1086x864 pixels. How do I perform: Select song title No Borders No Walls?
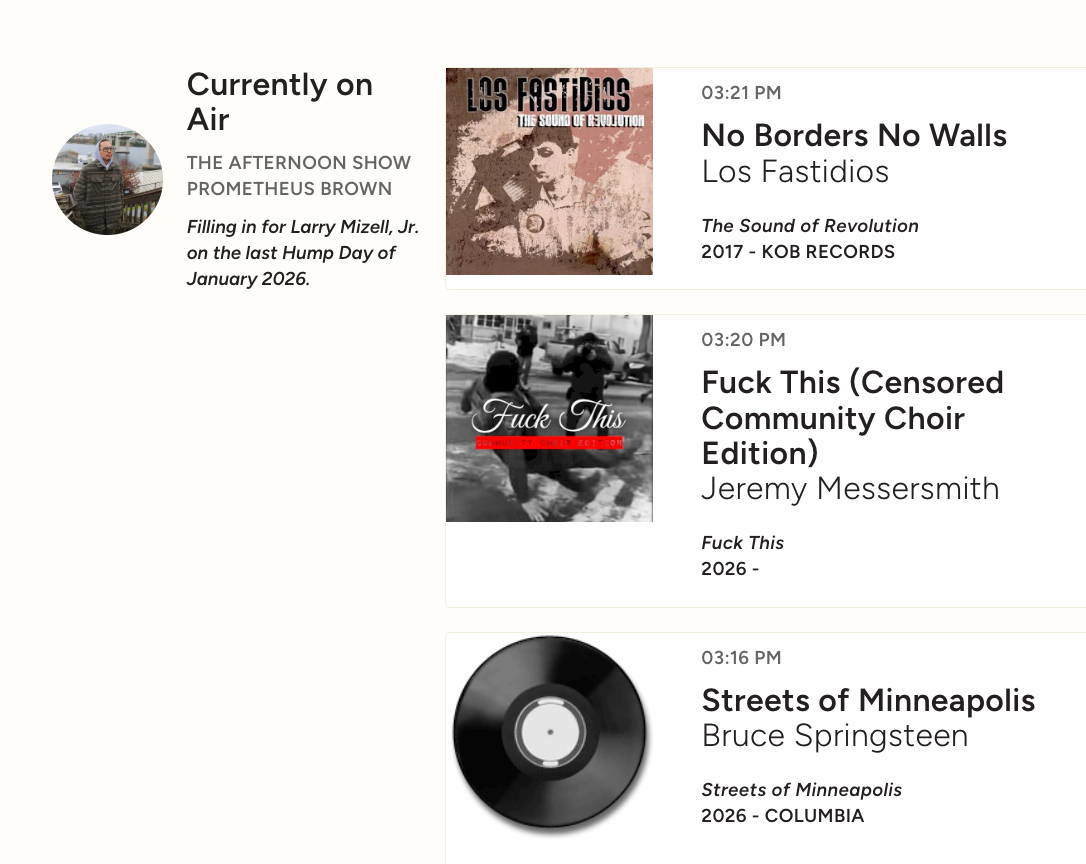pos(854,135)
